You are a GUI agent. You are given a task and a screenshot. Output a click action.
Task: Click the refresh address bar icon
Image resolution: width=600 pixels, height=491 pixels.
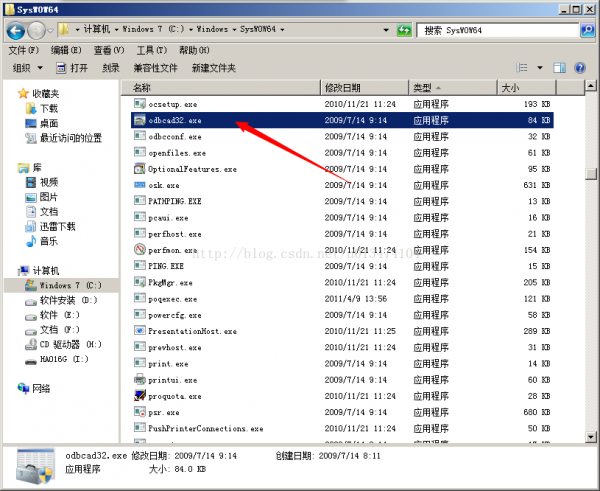click(x=404, y=30)
